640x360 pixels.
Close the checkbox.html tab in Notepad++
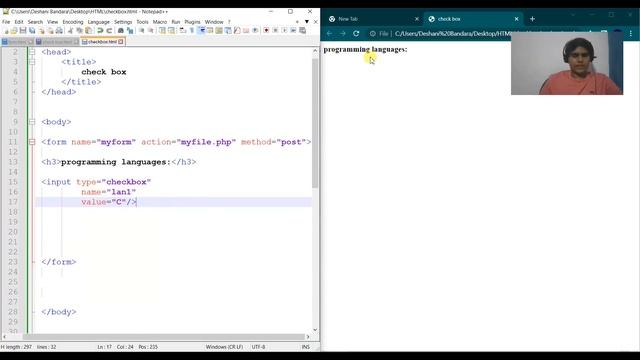(x=120, y=42)
